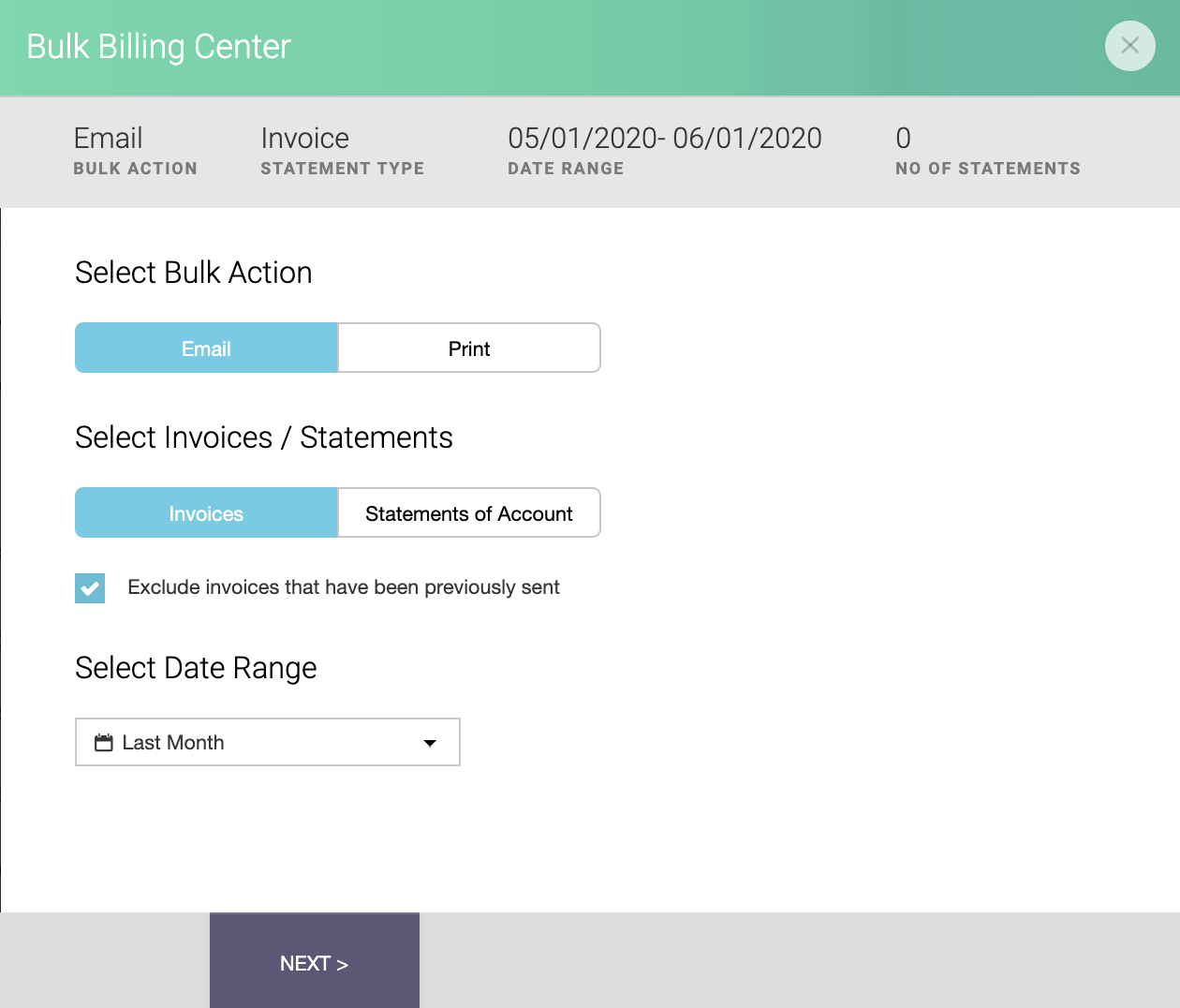Screen dimensions: 1180x1008
Task: Click the dropdown arrow beside Last Month
Action: (430, 742)
